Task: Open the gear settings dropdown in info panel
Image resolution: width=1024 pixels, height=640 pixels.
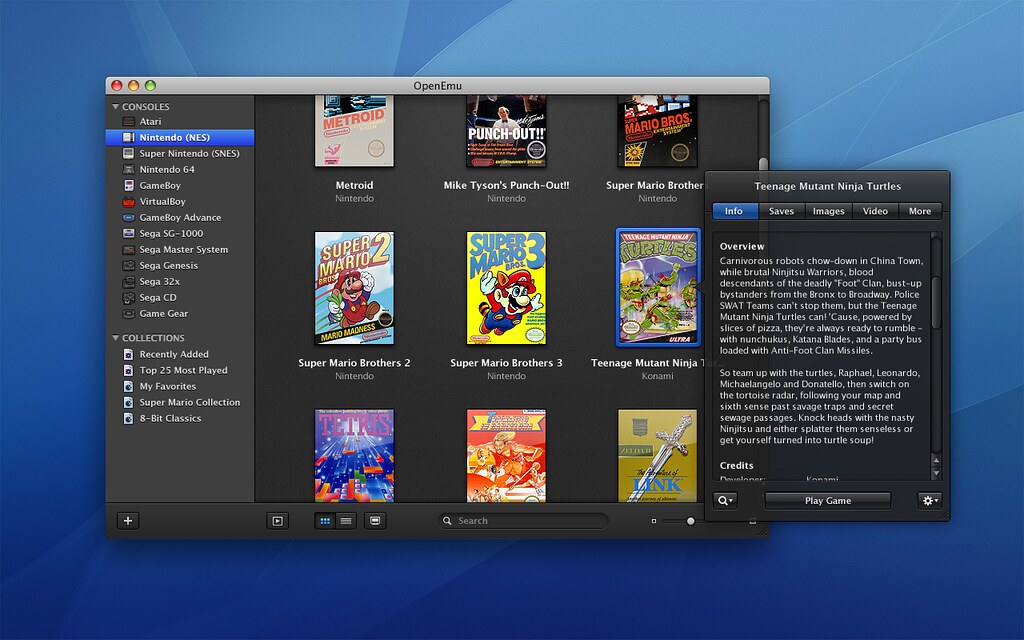Action: pos(929,501)
